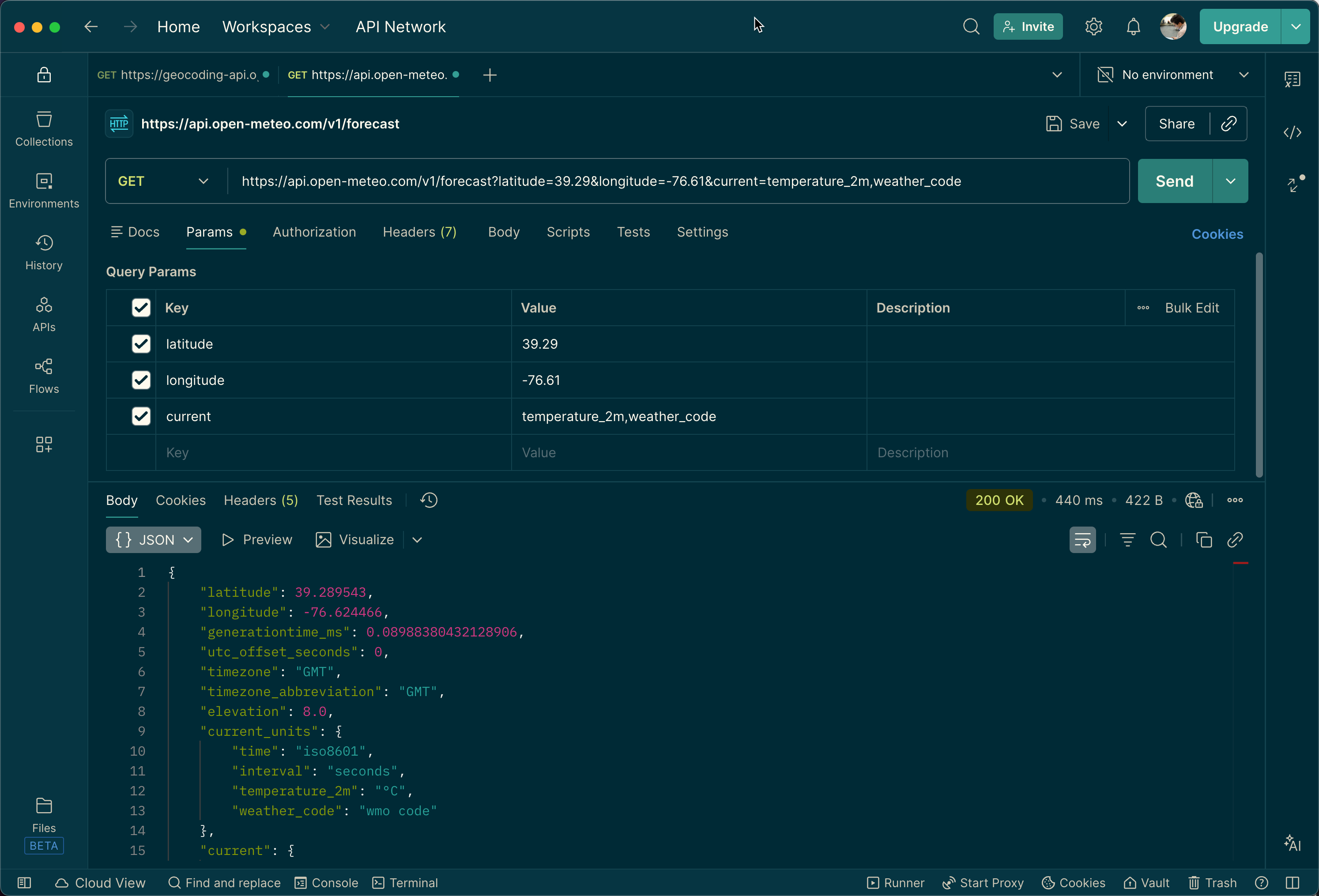Toggle the left sidebar in status bar

(24, 883)
